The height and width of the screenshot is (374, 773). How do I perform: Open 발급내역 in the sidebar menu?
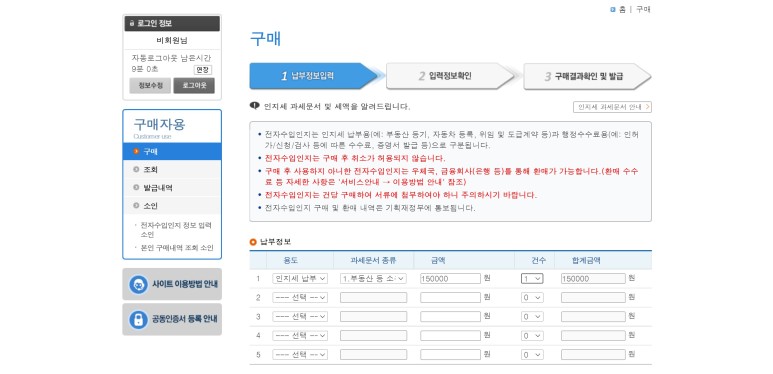(172, 188)
